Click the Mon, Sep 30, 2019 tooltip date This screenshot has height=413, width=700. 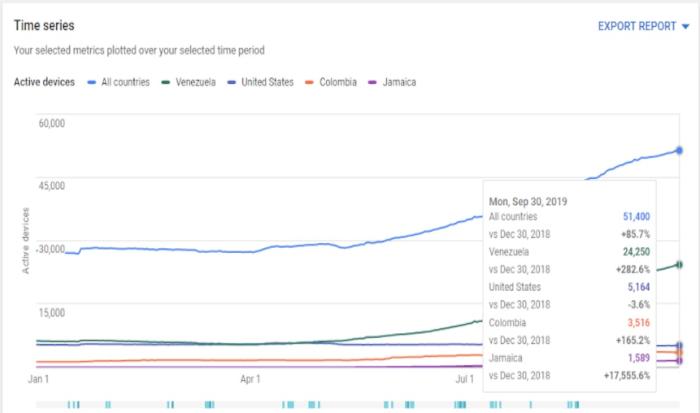(x=528, y=200)
